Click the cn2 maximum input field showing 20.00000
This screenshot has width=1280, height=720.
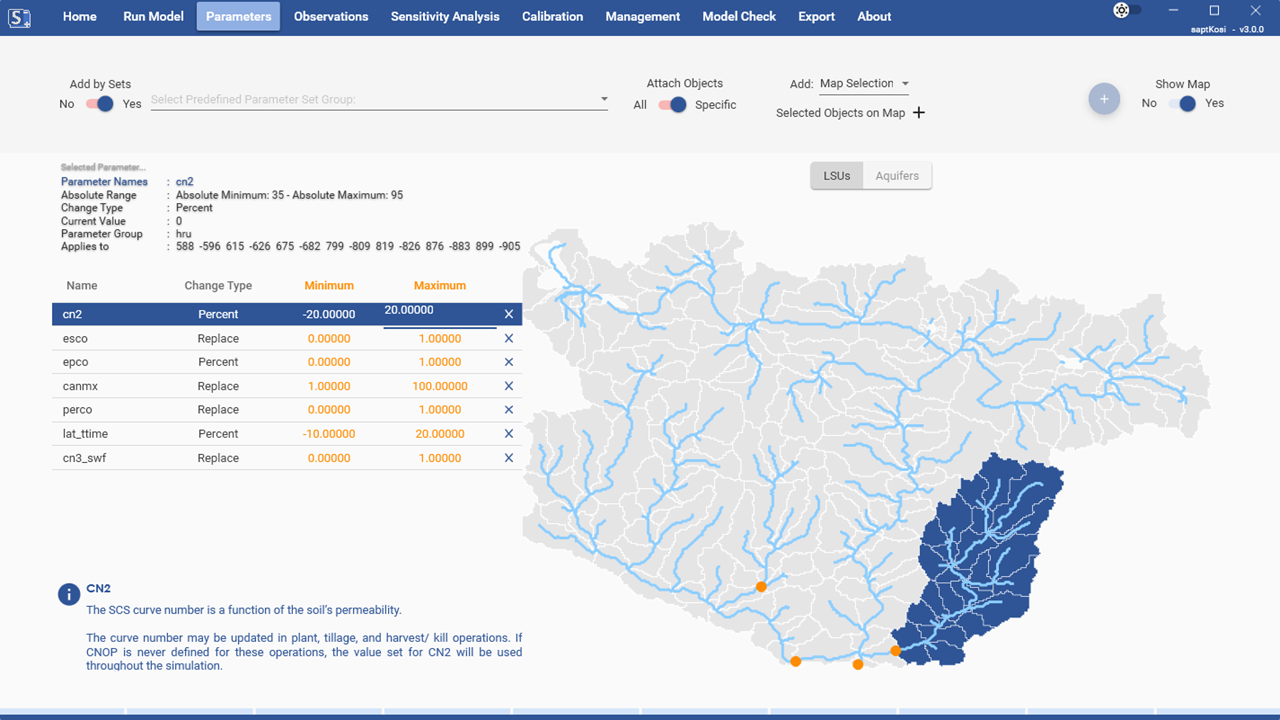point(439,314)
